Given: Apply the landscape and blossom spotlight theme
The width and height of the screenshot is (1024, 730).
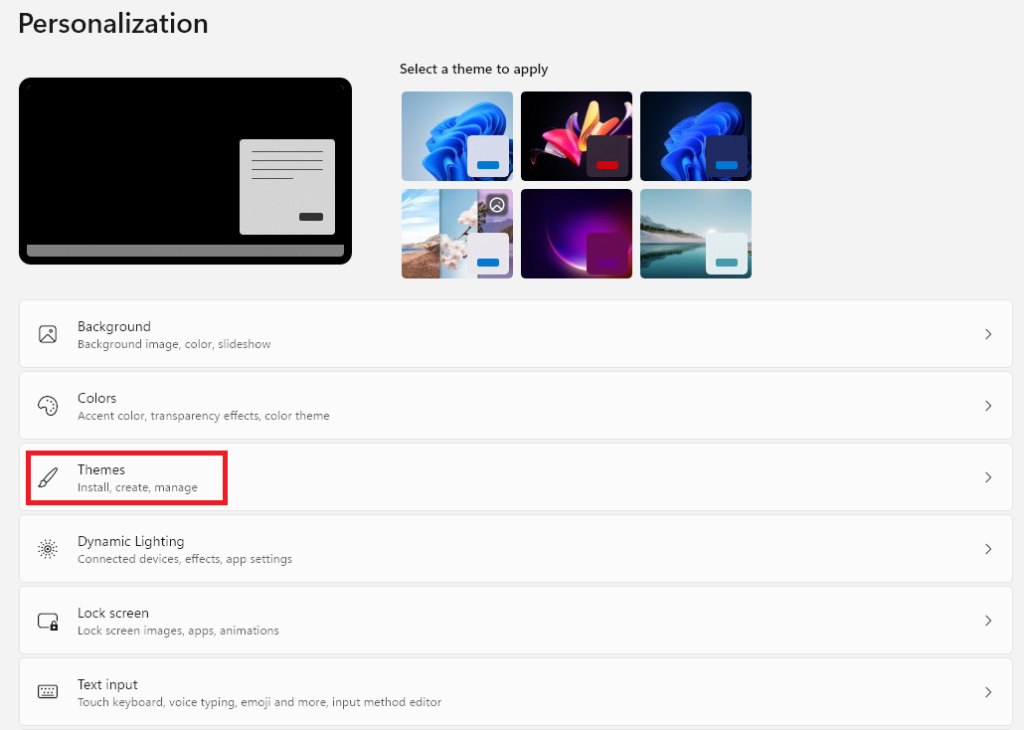Looking at the screenshot, I should [457, 234].
